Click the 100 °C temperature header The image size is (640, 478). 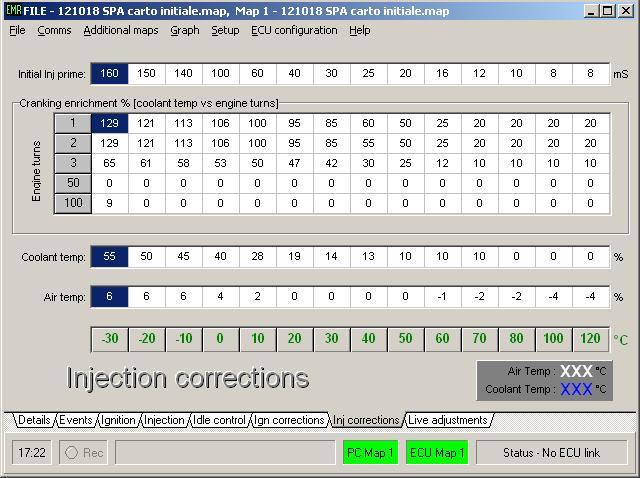[553, 339]
